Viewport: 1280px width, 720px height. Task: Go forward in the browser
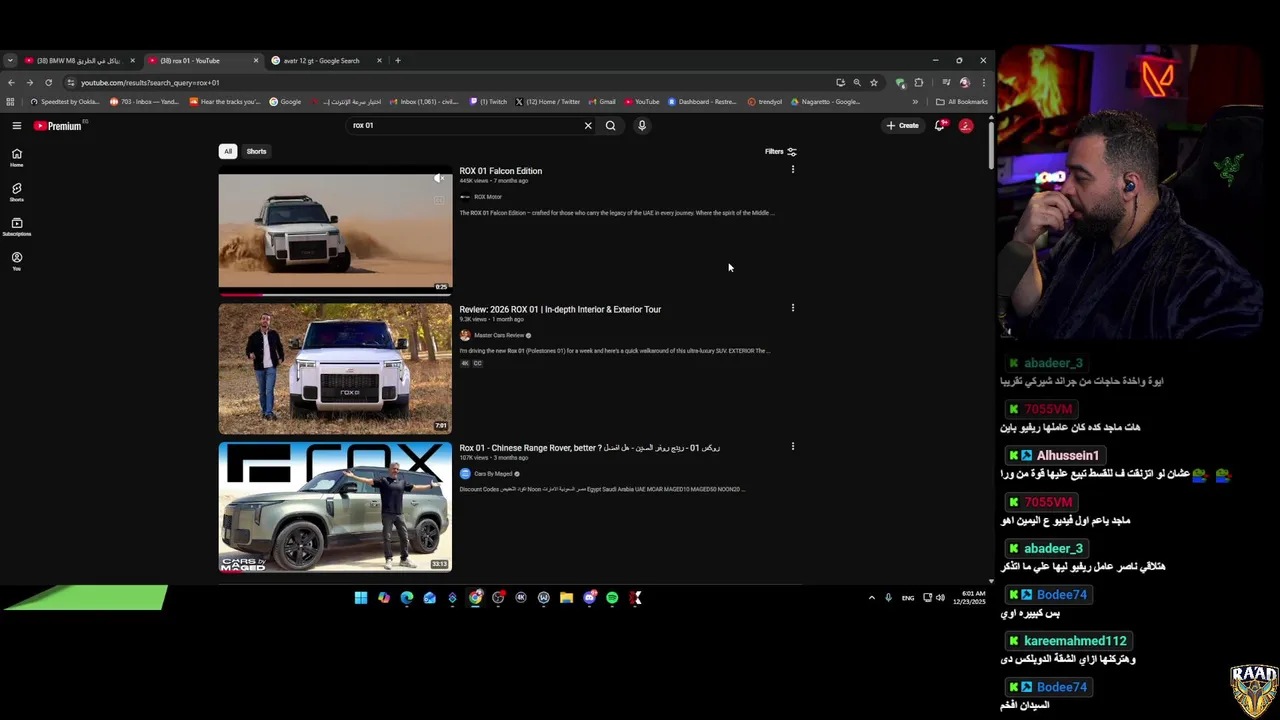tap(30, 83)
